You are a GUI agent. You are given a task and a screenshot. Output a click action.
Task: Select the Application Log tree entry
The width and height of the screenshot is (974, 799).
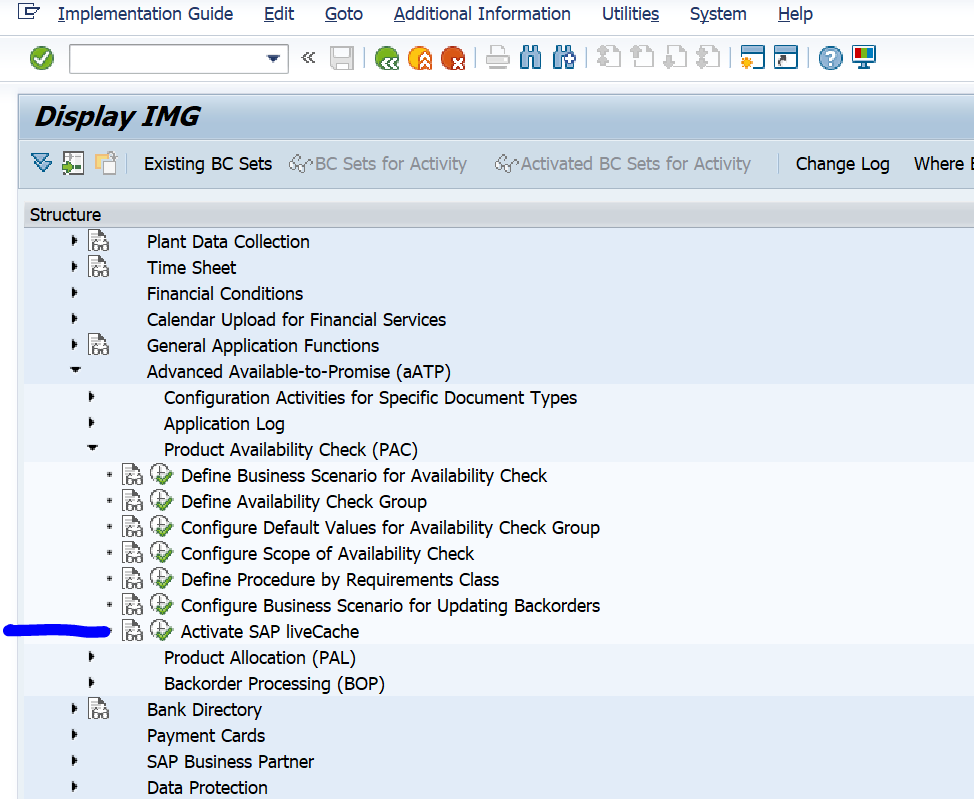(x=224, y=424)
